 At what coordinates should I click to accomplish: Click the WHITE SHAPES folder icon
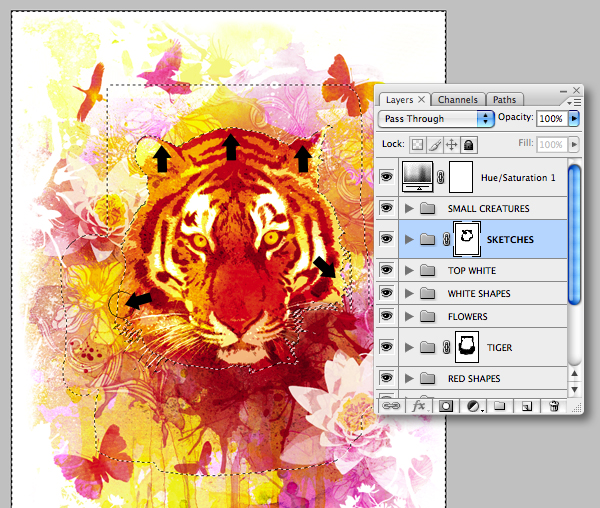point(427,293)
